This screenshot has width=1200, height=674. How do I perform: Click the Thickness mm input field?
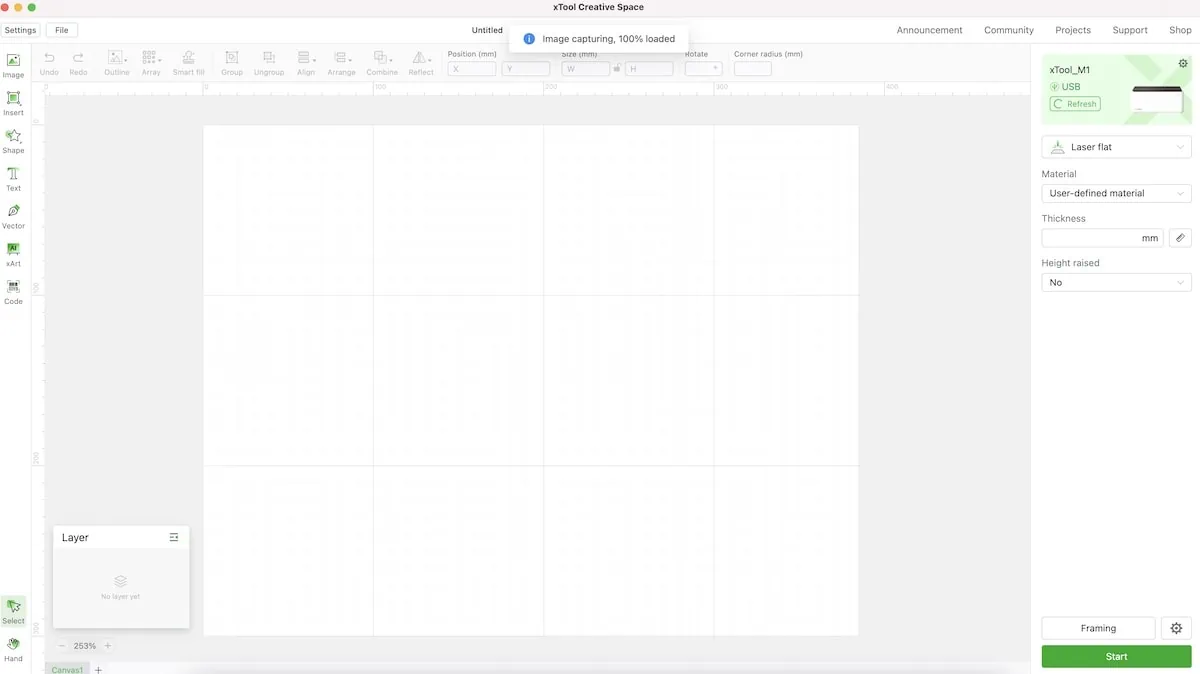1102,238
